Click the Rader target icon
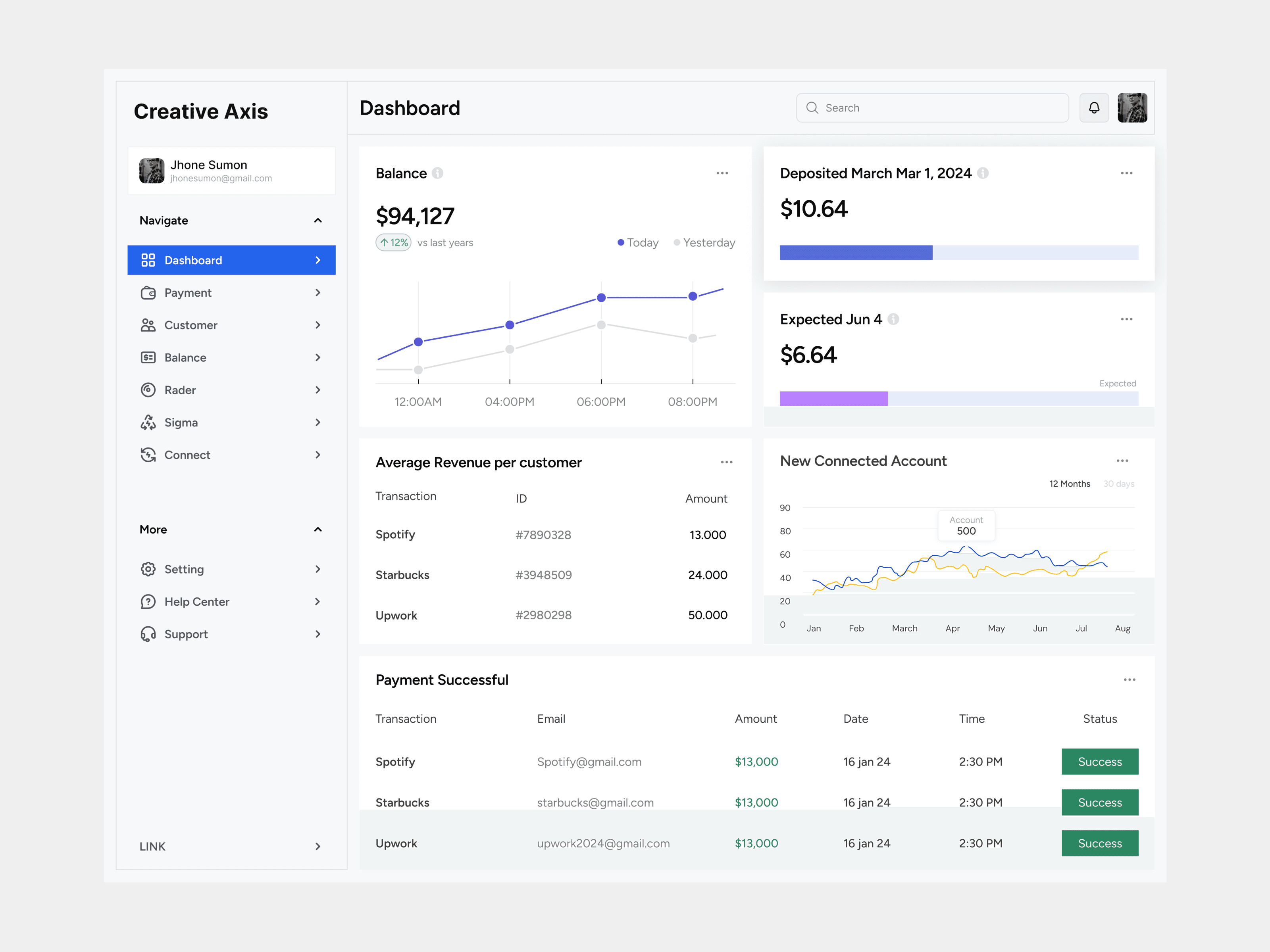This screenshot has width=1270, height=952. [148, 390]
